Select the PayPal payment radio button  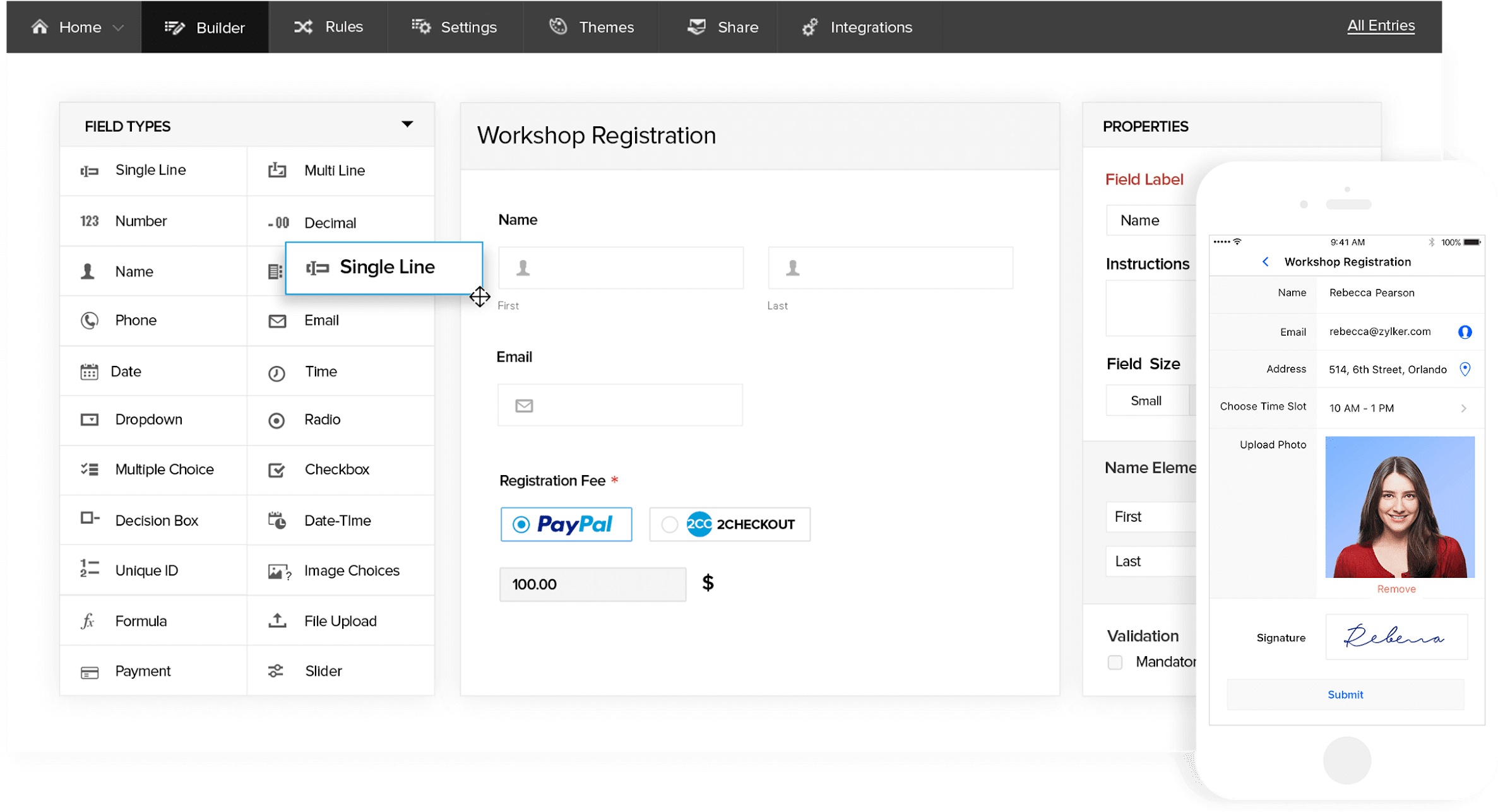point(521,524)
